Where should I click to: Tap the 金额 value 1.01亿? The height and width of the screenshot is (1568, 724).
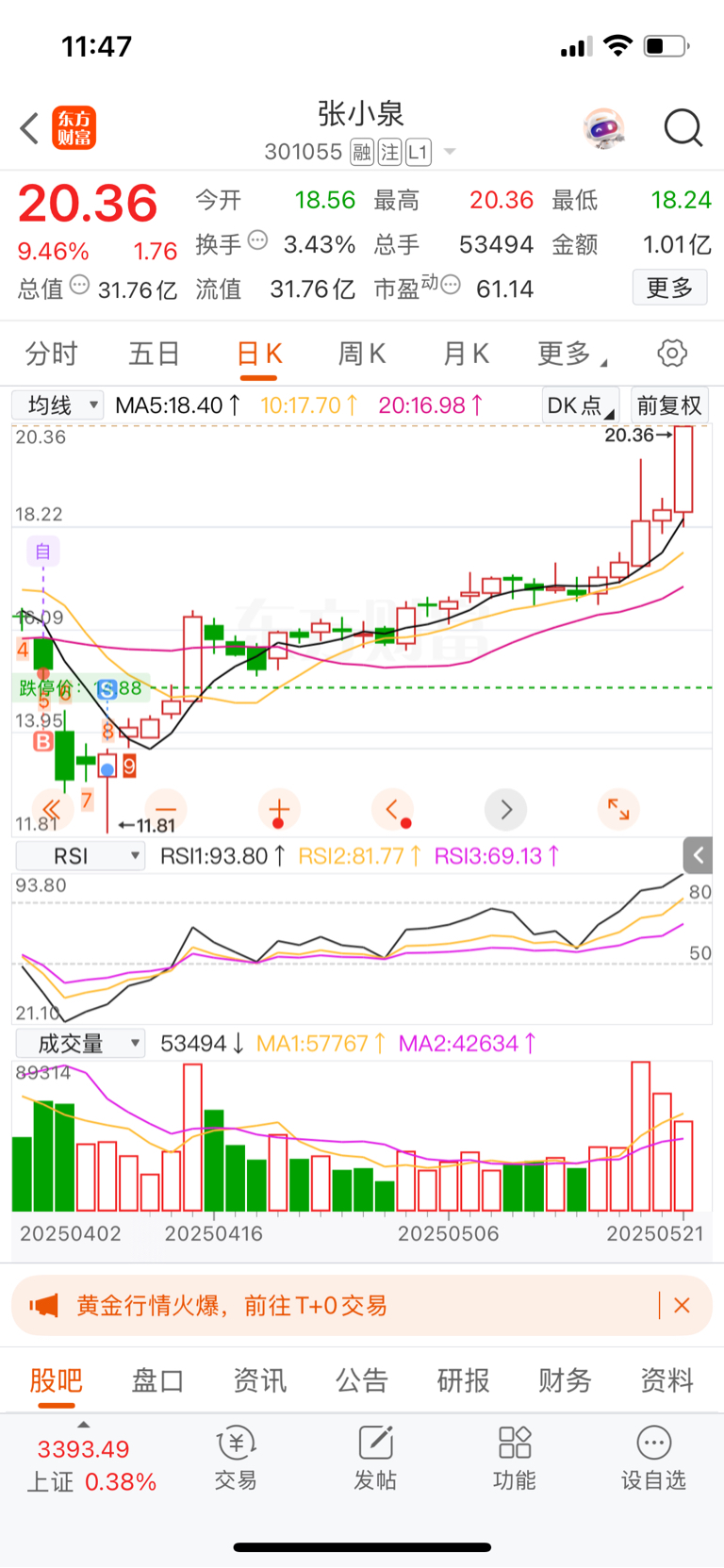click(677, 244)
